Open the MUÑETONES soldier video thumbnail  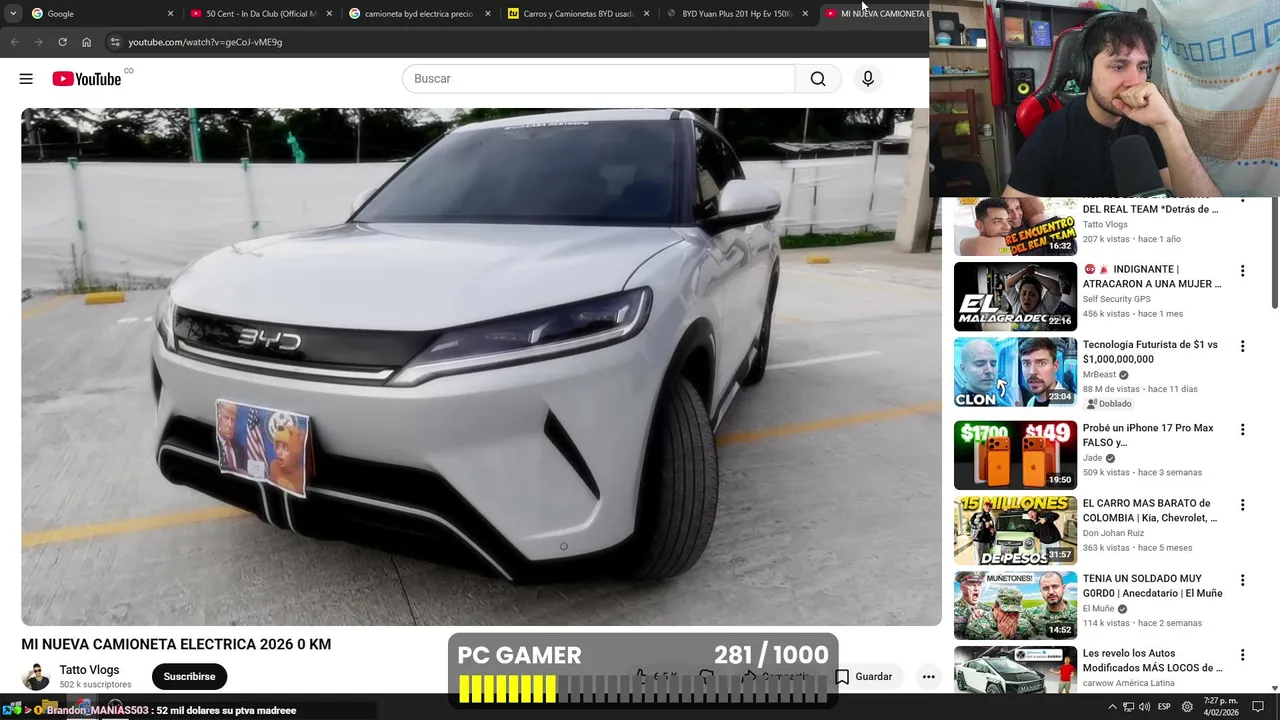point(1015,605)
